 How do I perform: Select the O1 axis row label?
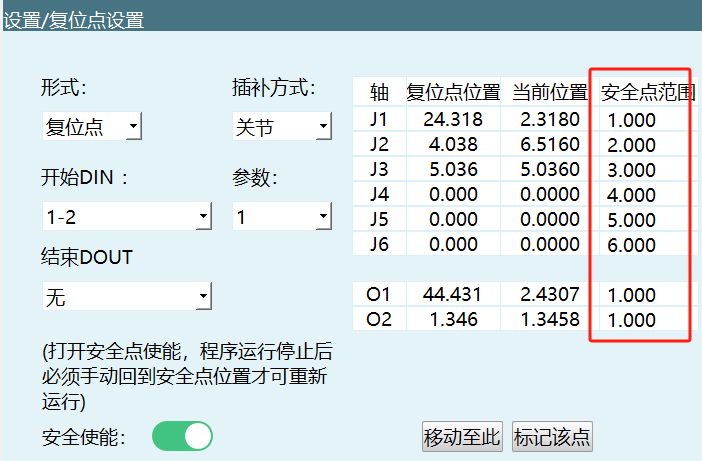[379, 295]
